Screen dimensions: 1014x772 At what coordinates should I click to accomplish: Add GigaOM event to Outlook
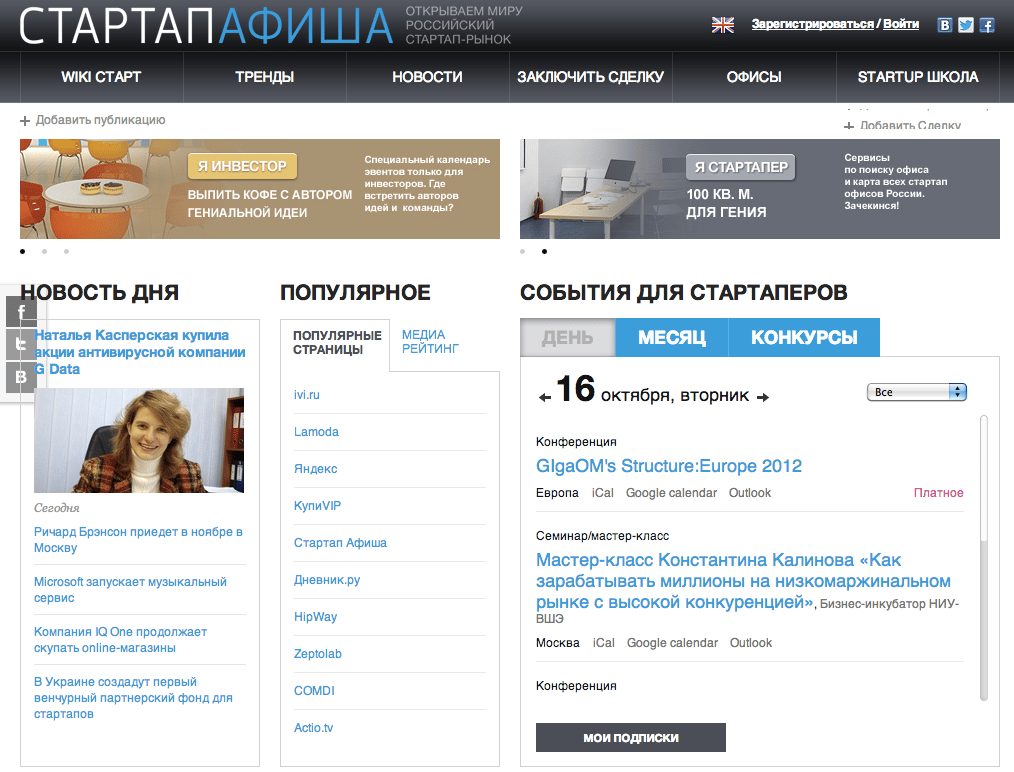(750, 493)
